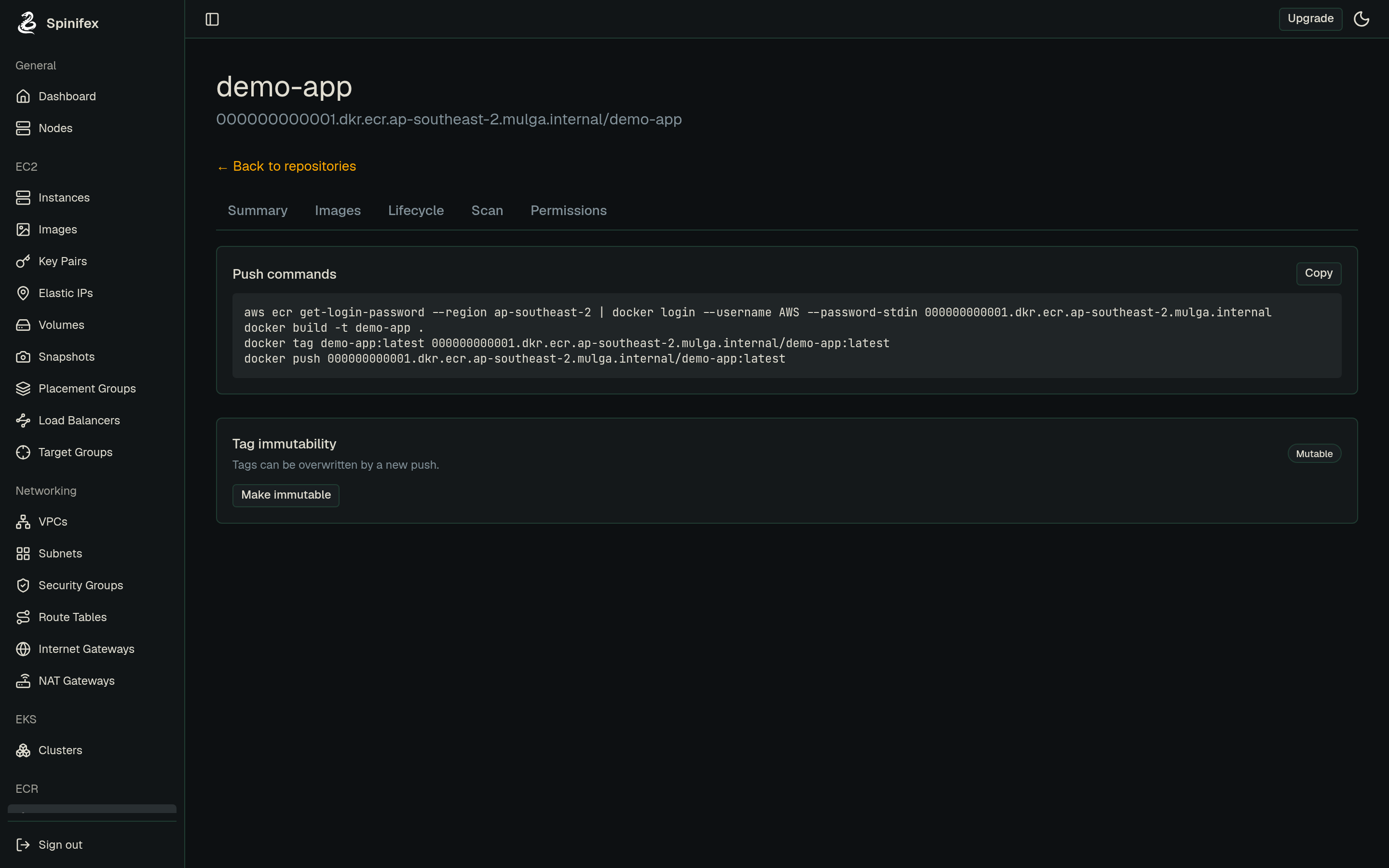Click the Target Groups crosshair icon
1389x868 pixels.
pyautogui.click(x=23, y=452)
